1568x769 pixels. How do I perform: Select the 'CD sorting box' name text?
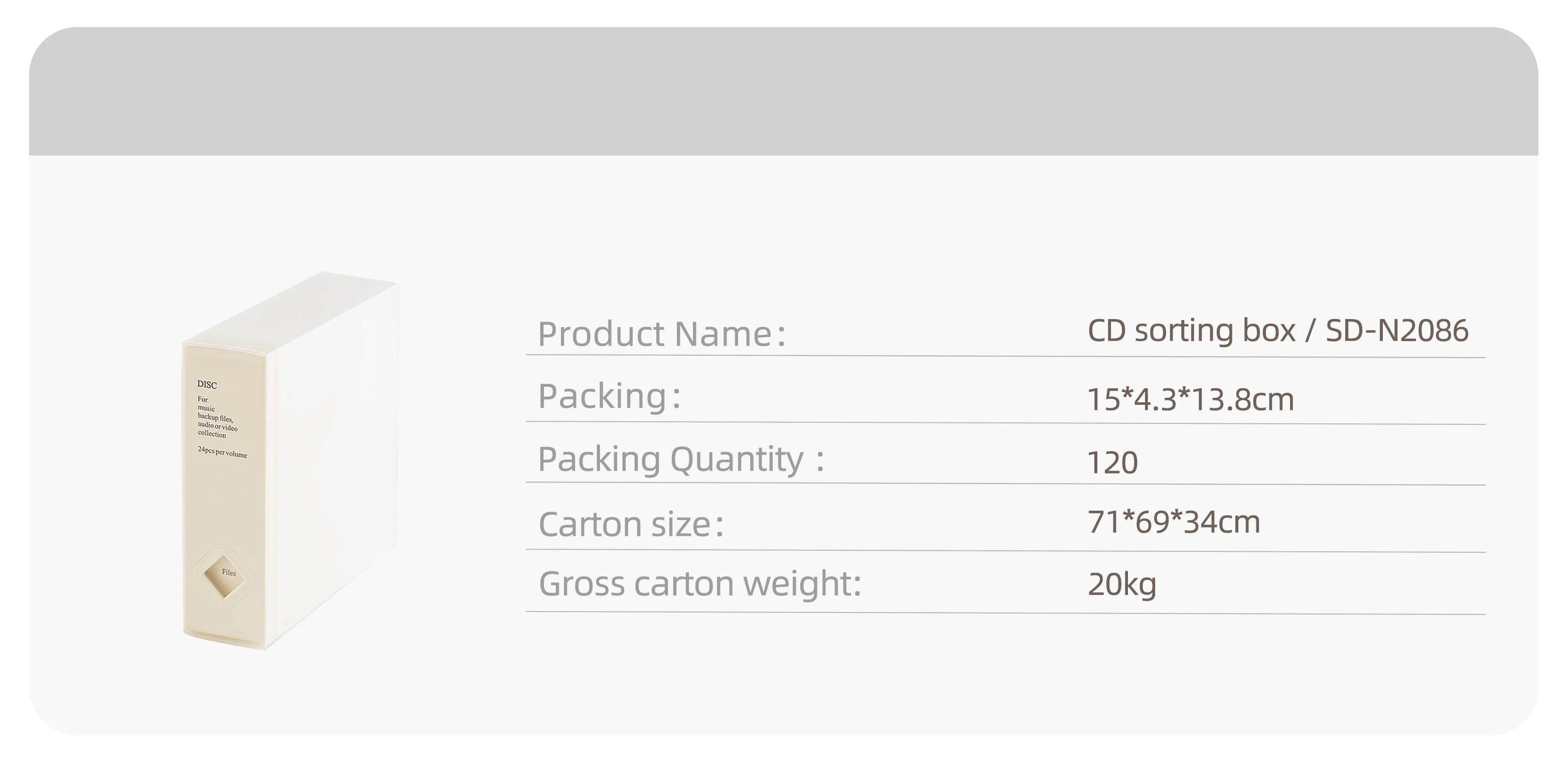(x=1191, y=331)
